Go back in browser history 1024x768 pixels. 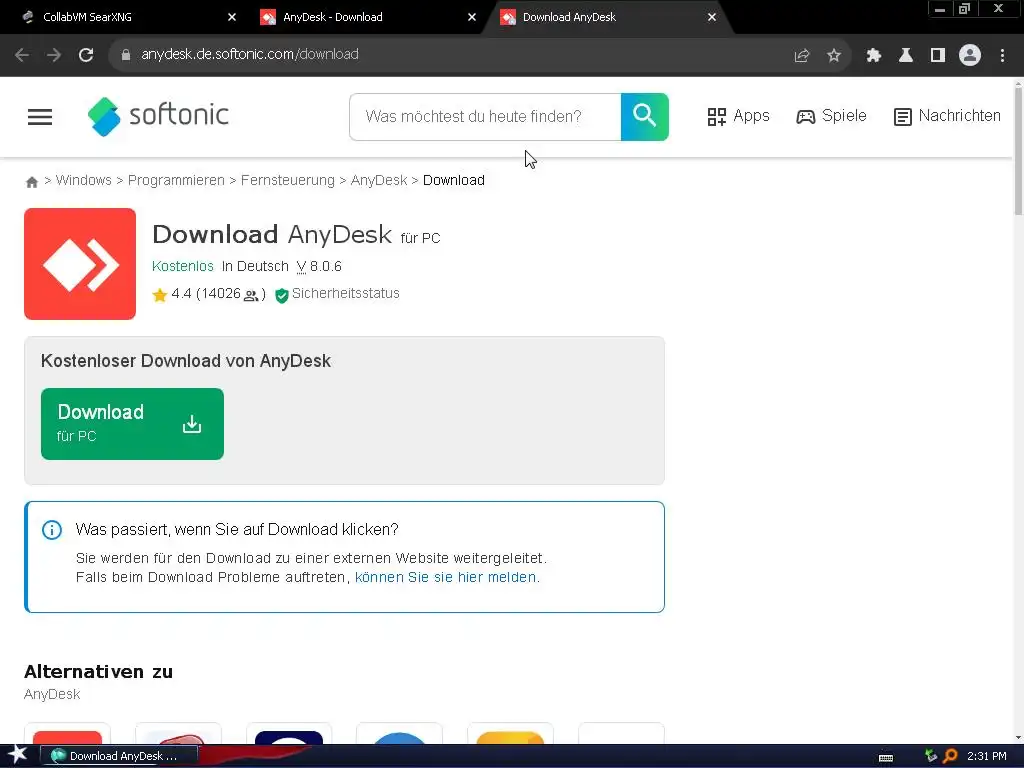tap(22, 55)
